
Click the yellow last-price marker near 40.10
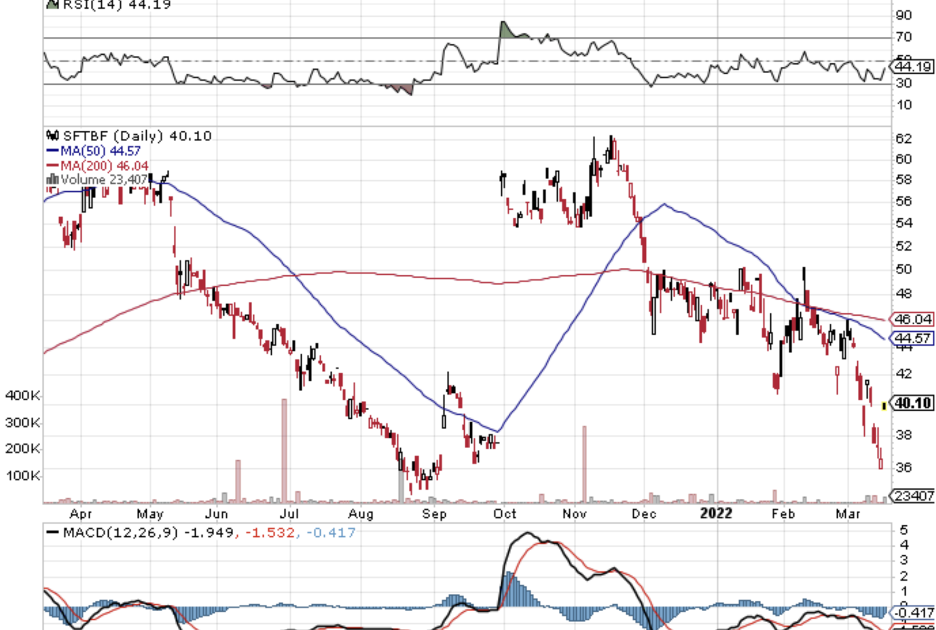[x=884, y=405]
